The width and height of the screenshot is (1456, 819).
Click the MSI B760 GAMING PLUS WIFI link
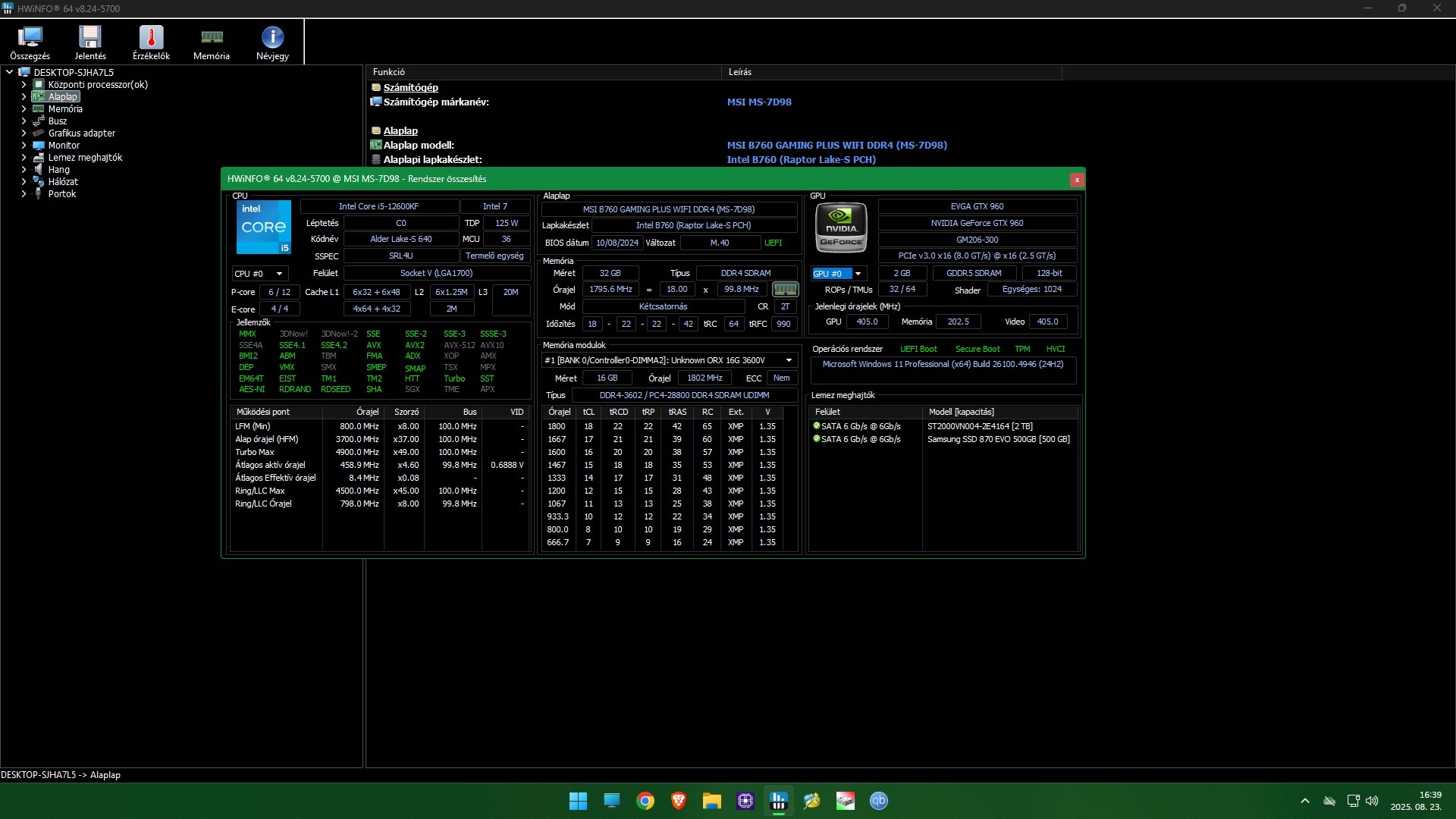tap(836, 145)
